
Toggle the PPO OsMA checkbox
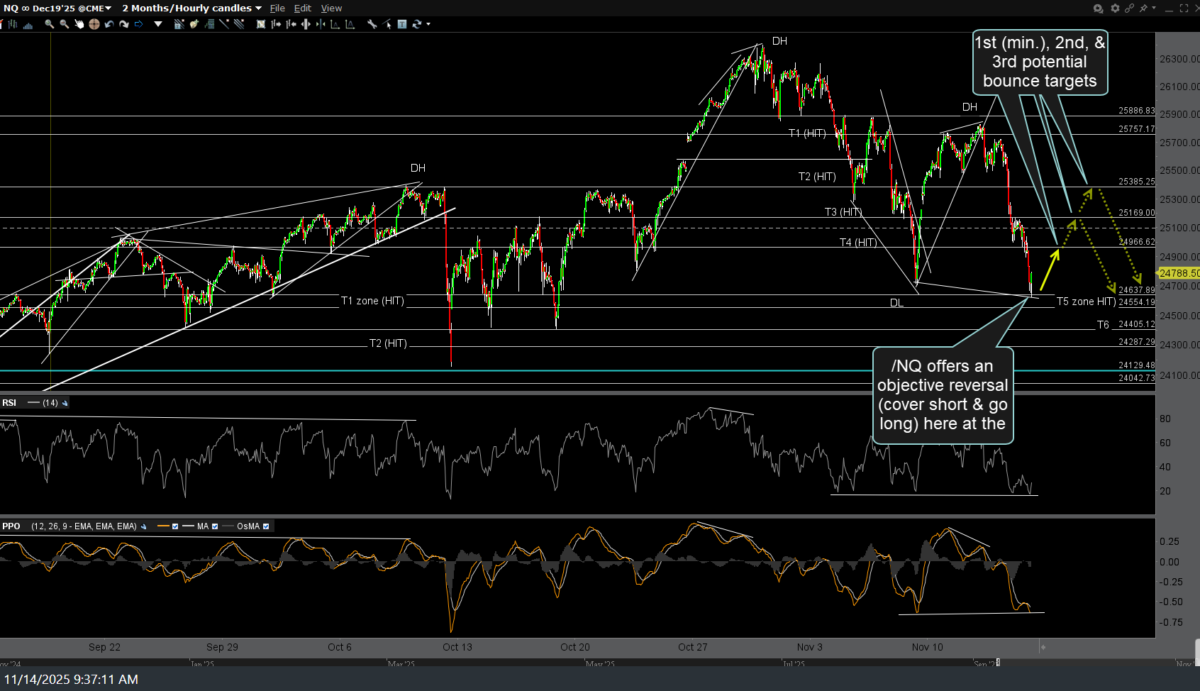click(x=266, y=525)
